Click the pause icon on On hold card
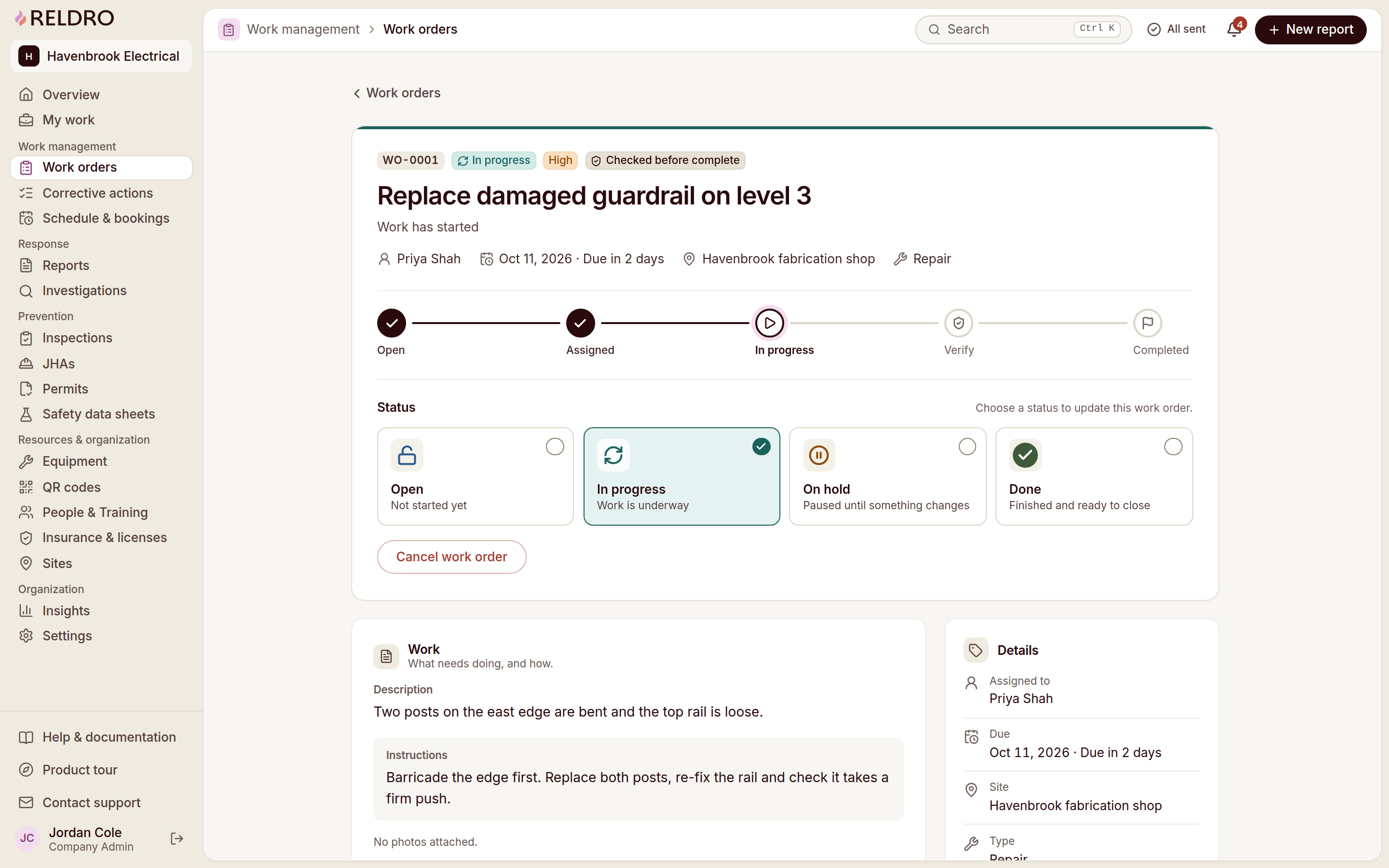The width and height of the screenshot is (1389, 868). [x=819, y=455]
